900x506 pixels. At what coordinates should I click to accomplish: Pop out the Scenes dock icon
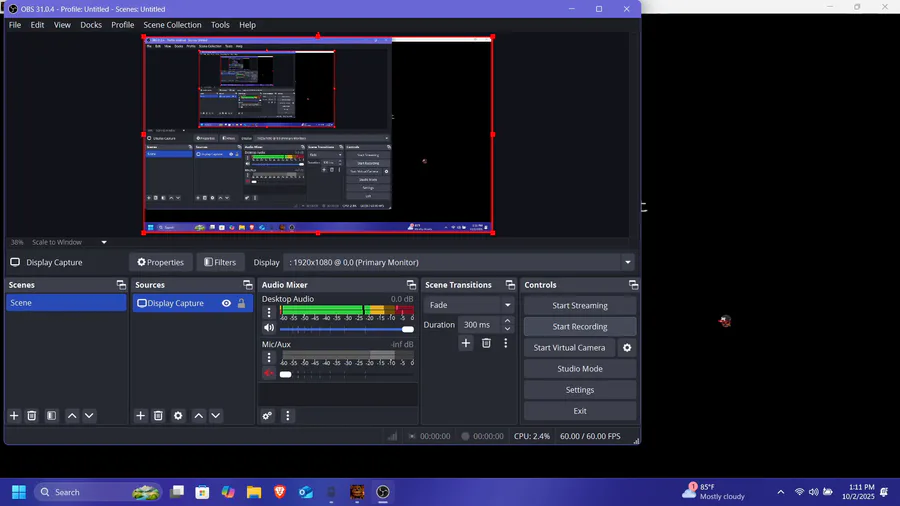[121, 285]
